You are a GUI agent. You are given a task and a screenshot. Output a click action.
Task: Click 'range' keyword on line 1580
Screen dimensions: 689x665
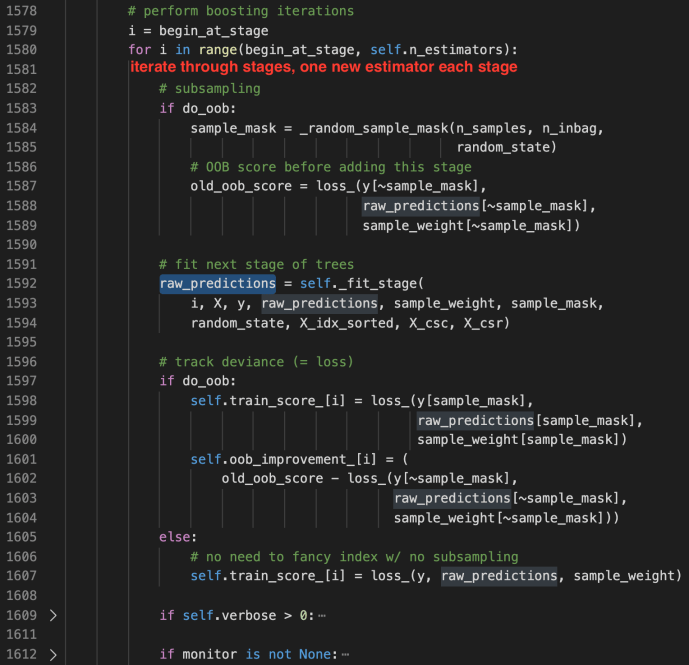(x=218, y=50)
